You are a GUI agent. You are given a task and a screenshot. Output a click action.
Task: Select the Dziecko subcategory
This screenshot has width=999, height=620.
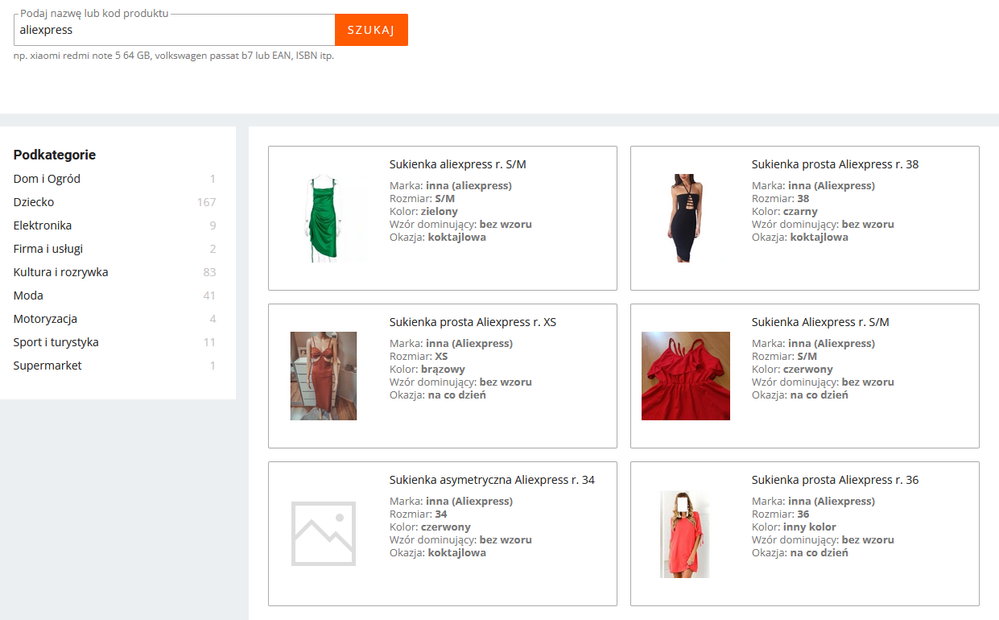pos(34,202)
